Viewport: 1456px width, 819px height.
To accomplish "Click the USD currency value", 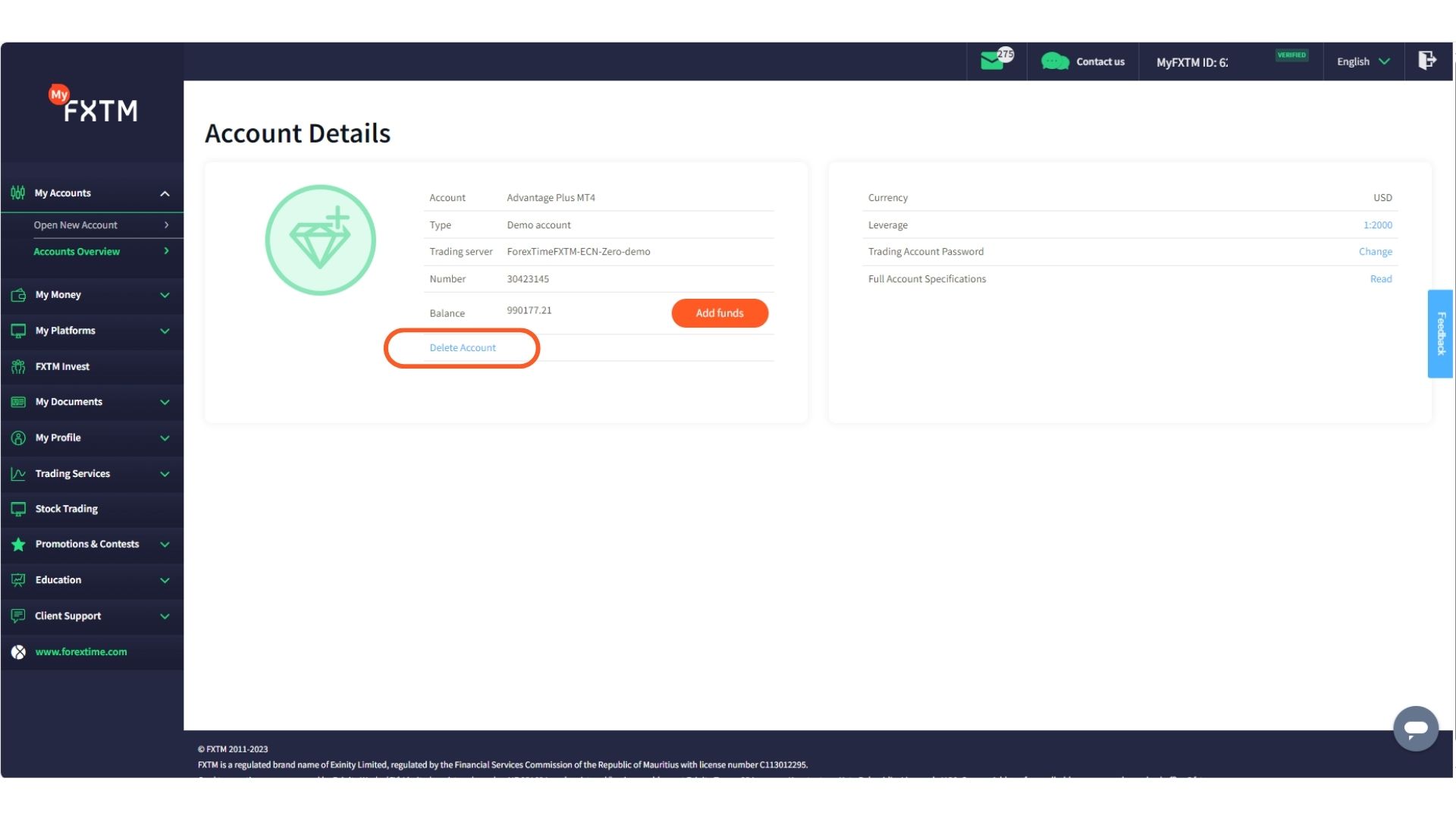I will (1382, 198).
